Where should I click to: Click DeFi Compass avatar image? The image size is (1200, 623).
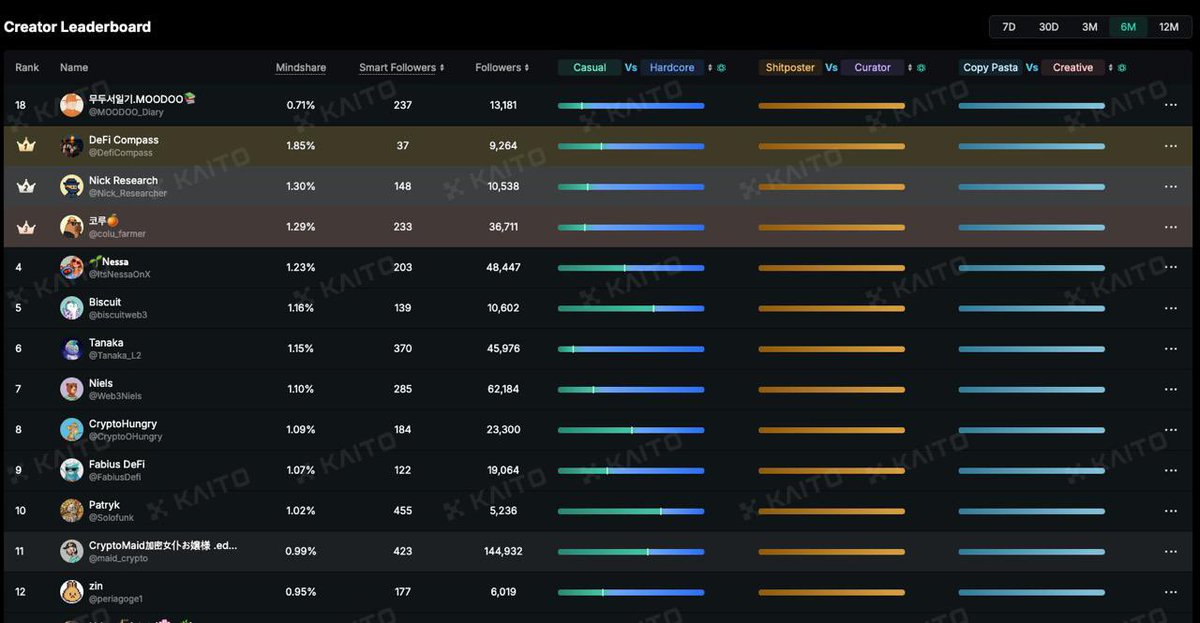click(71, 146)
